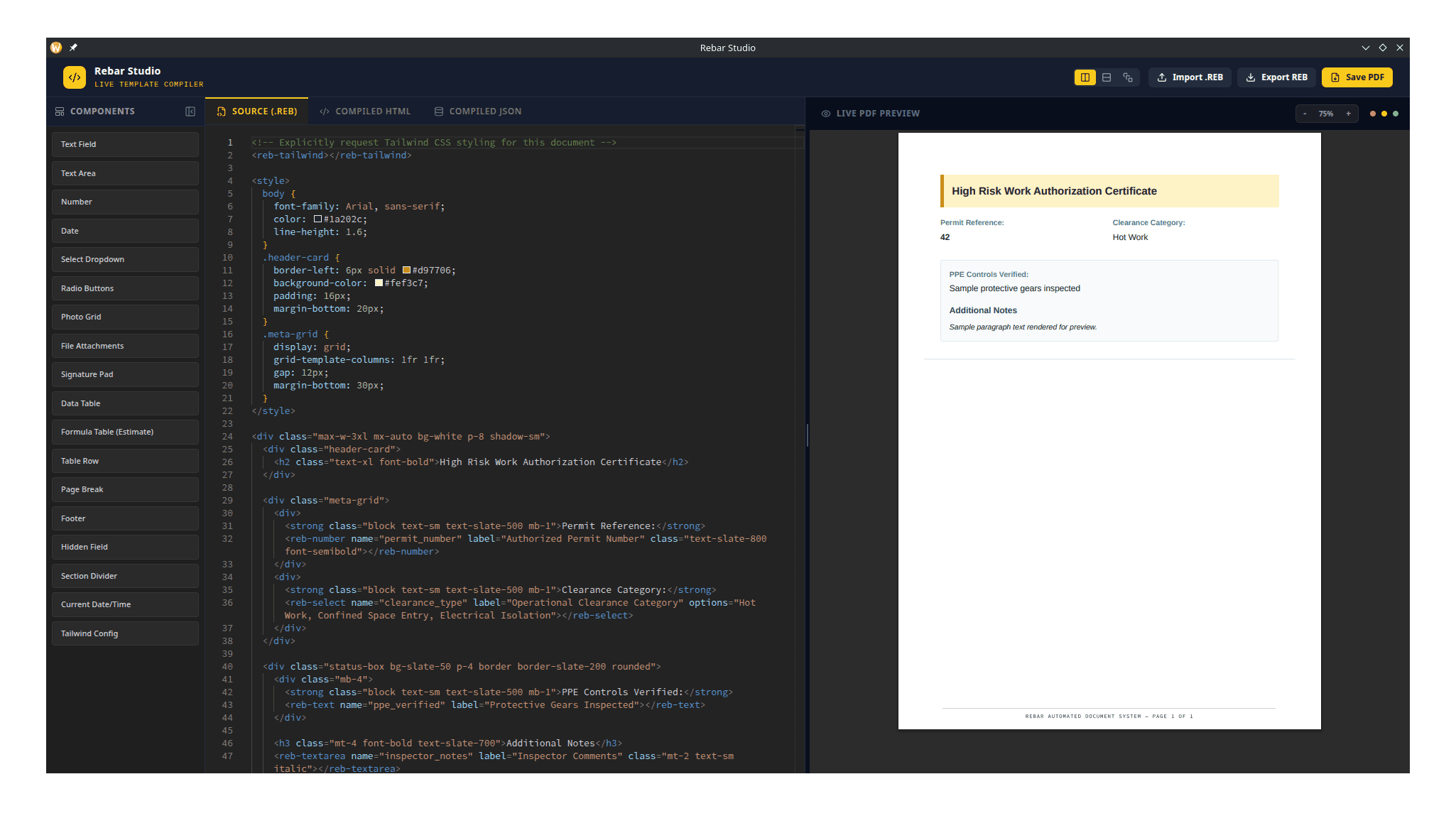The image size is (1456, 828).
Task: Add a Text Area component
Action: click(125, 173)
